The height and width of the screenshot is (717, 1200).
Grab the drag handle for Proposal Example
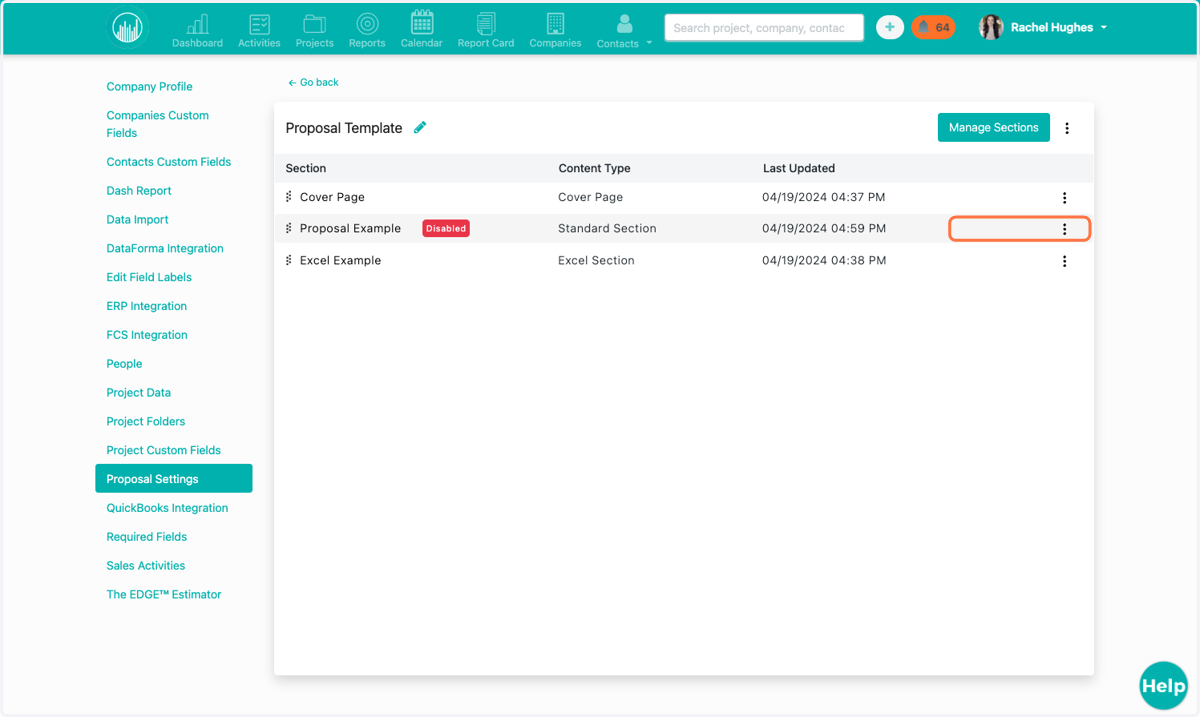tap(289, 228)
